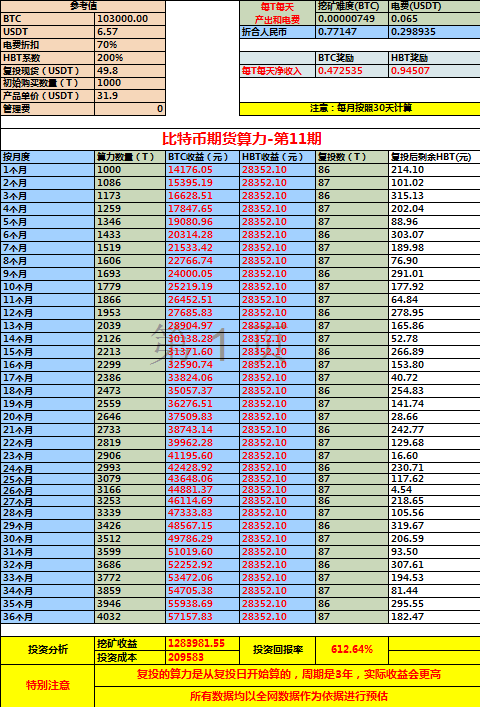Select the HBT收益（元） column header
The width and height of the screenshot is (480, 707).
click(x=277, y=157)
